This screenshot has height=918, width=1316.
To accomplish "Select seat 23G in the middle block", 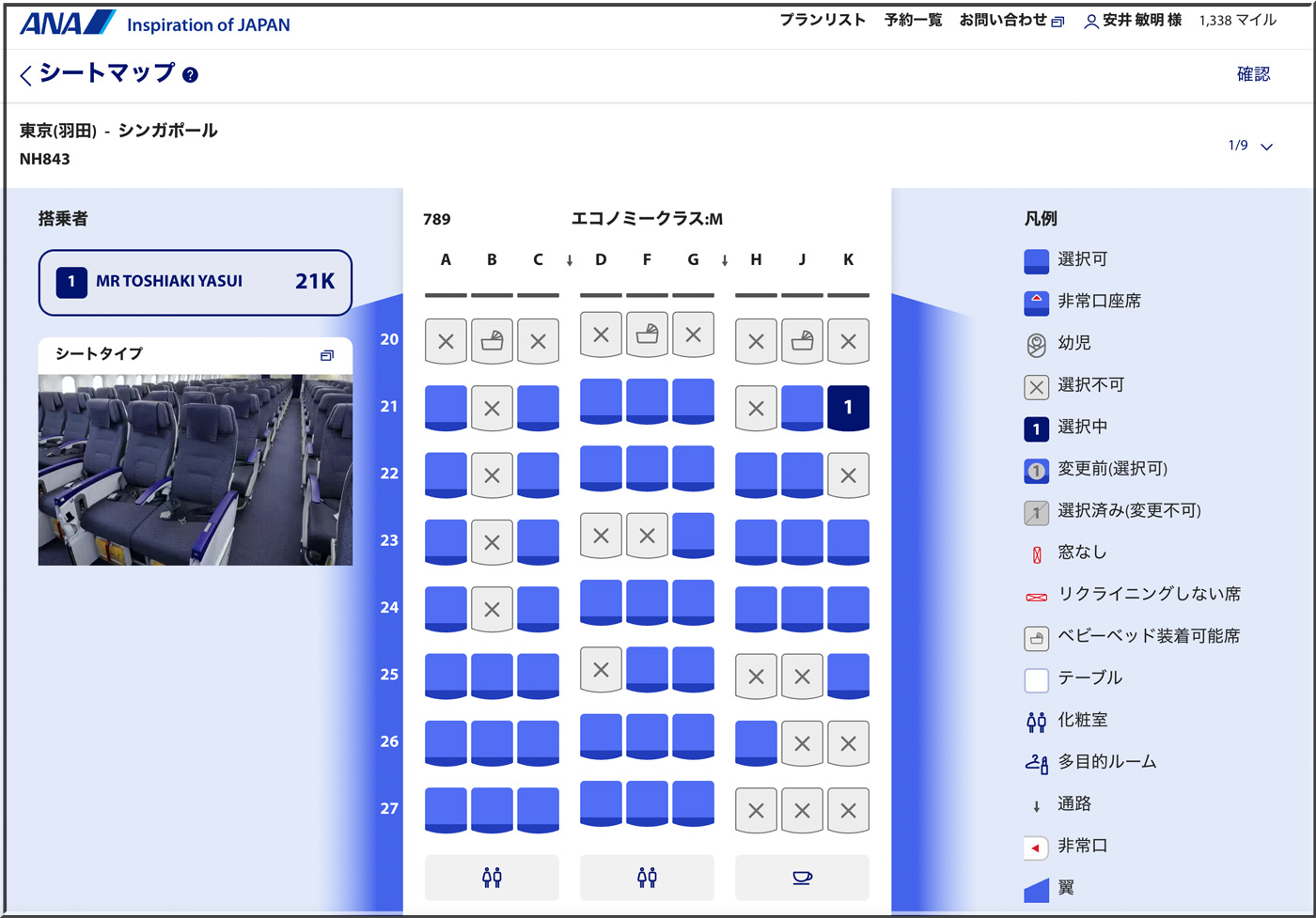I will 693,535.
